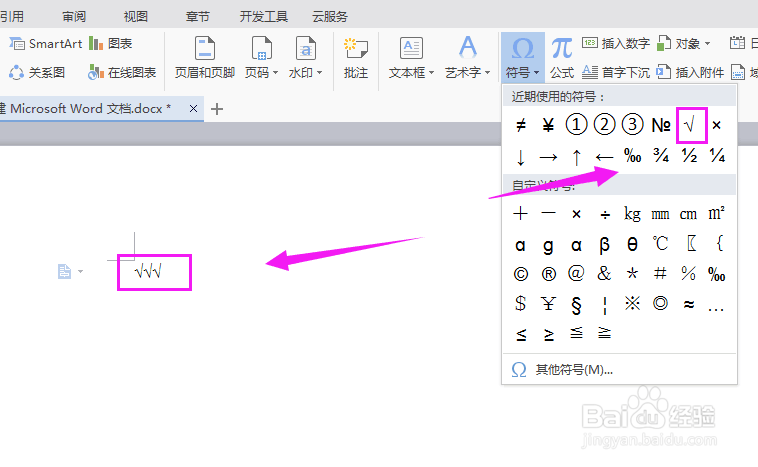Insert the ↑ up arrow symbol

[576, 157]
